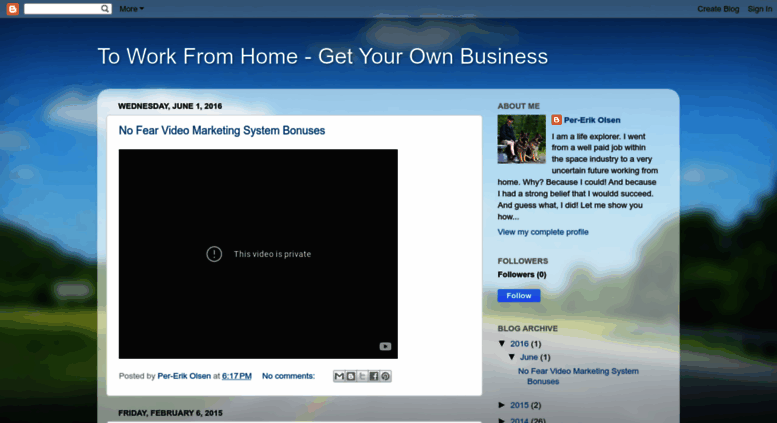Click the This video is private message
The image size is (777, 423).
tap(273, 254)
